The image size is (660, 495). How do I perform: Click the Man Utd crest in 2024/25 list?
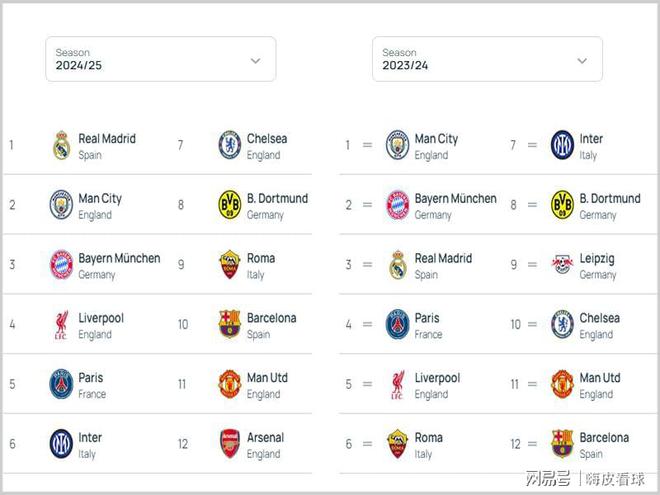tap(230, 385)
